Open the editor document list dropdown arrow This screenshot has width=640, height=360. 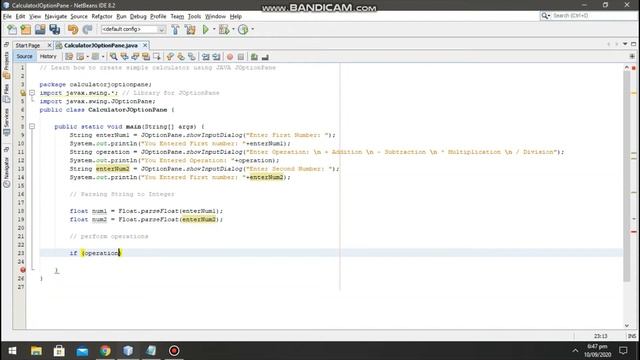coord(625,44)
